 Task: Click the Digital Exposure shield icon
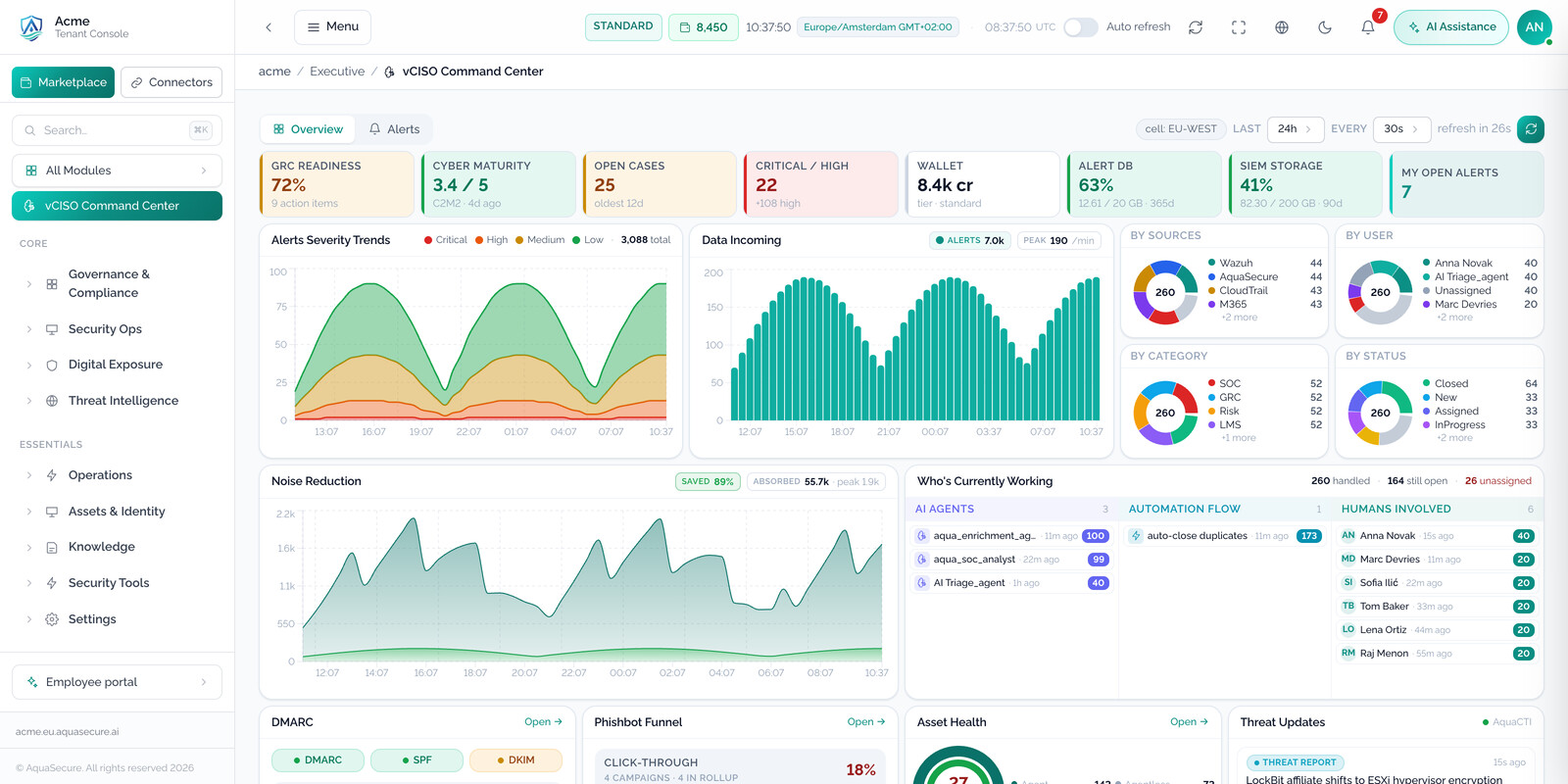[x=52, y=365]
